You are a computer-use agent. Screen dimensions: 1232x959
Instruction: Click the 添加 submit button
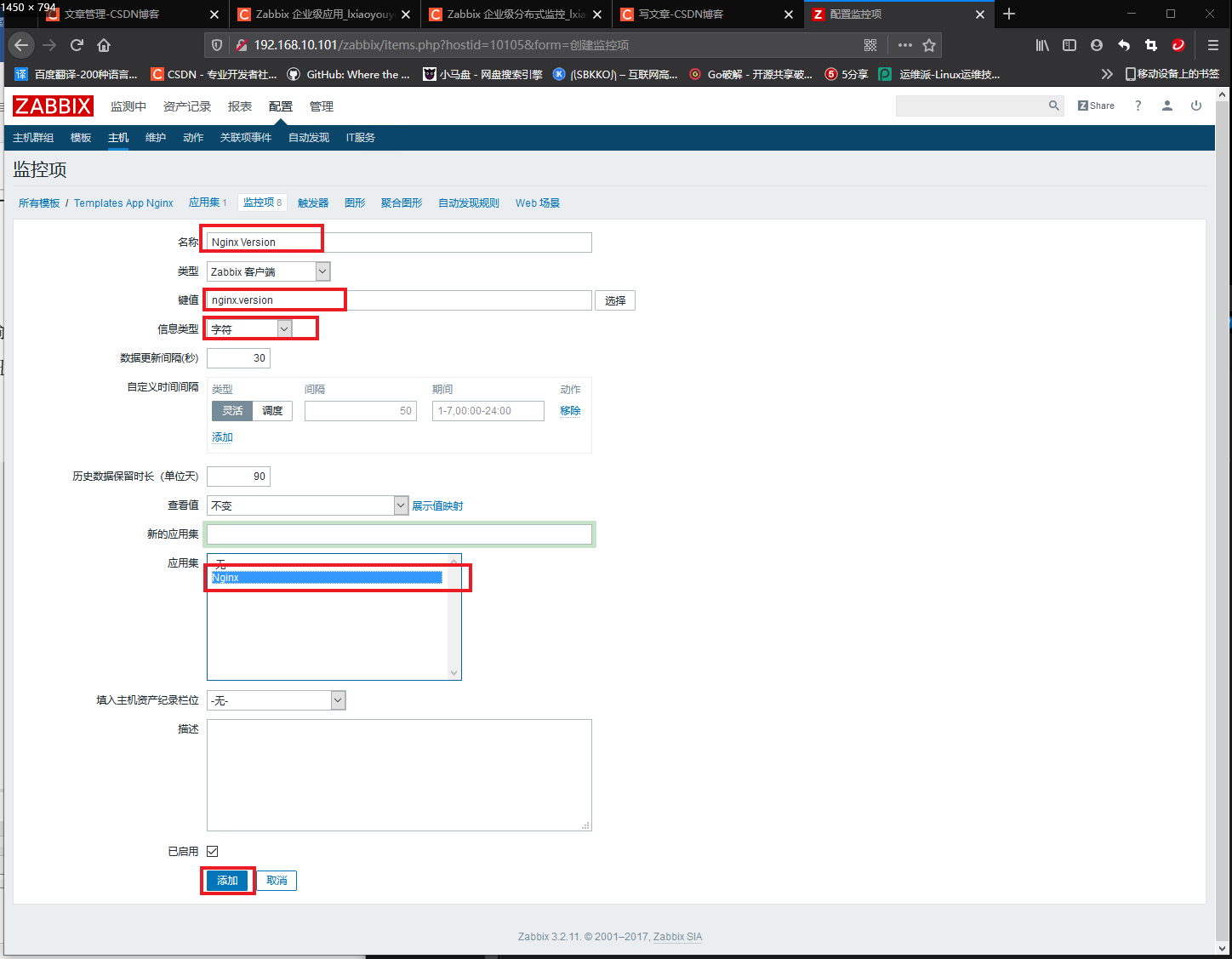[227, 881]
